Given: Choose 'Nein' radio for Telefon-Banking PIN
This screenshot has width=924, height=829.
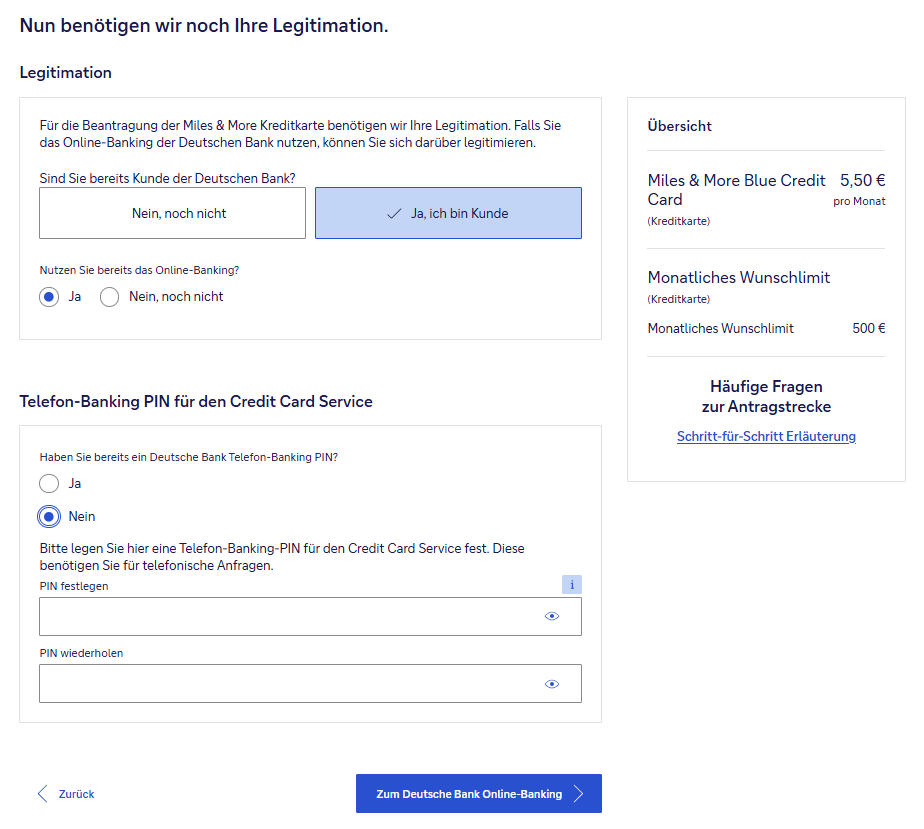Looking at the screenshot, I should coord(49,516).
